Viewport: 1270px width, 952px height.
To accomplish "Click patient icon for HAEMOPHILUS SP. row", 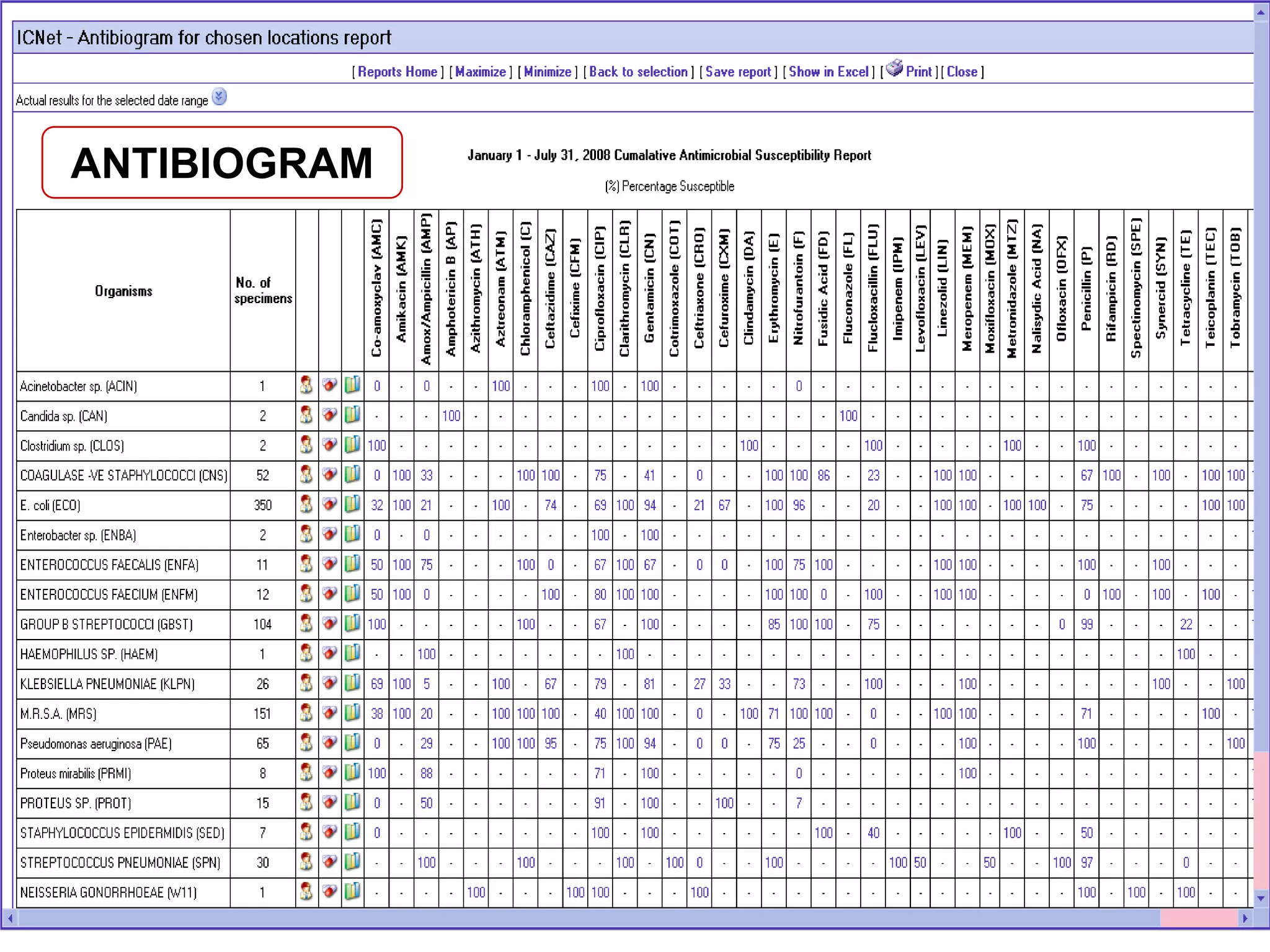I will 306,653.
